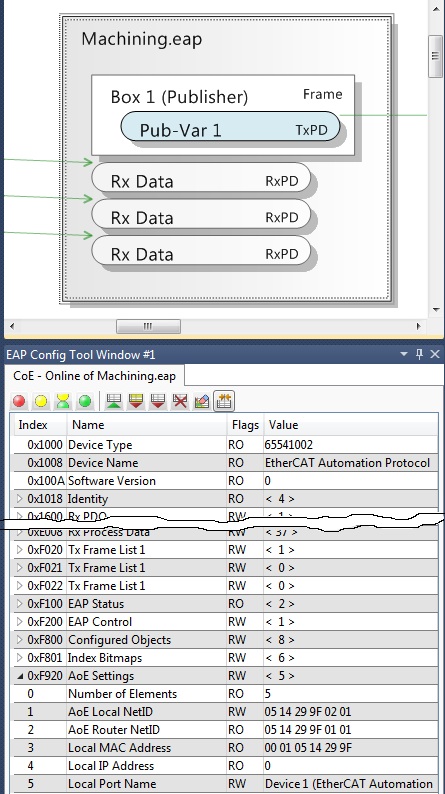The height and width of the screenshot is (794, 445).
Task: Click the EtherCAT Automation Protocol value
Action: click(347, 463)
